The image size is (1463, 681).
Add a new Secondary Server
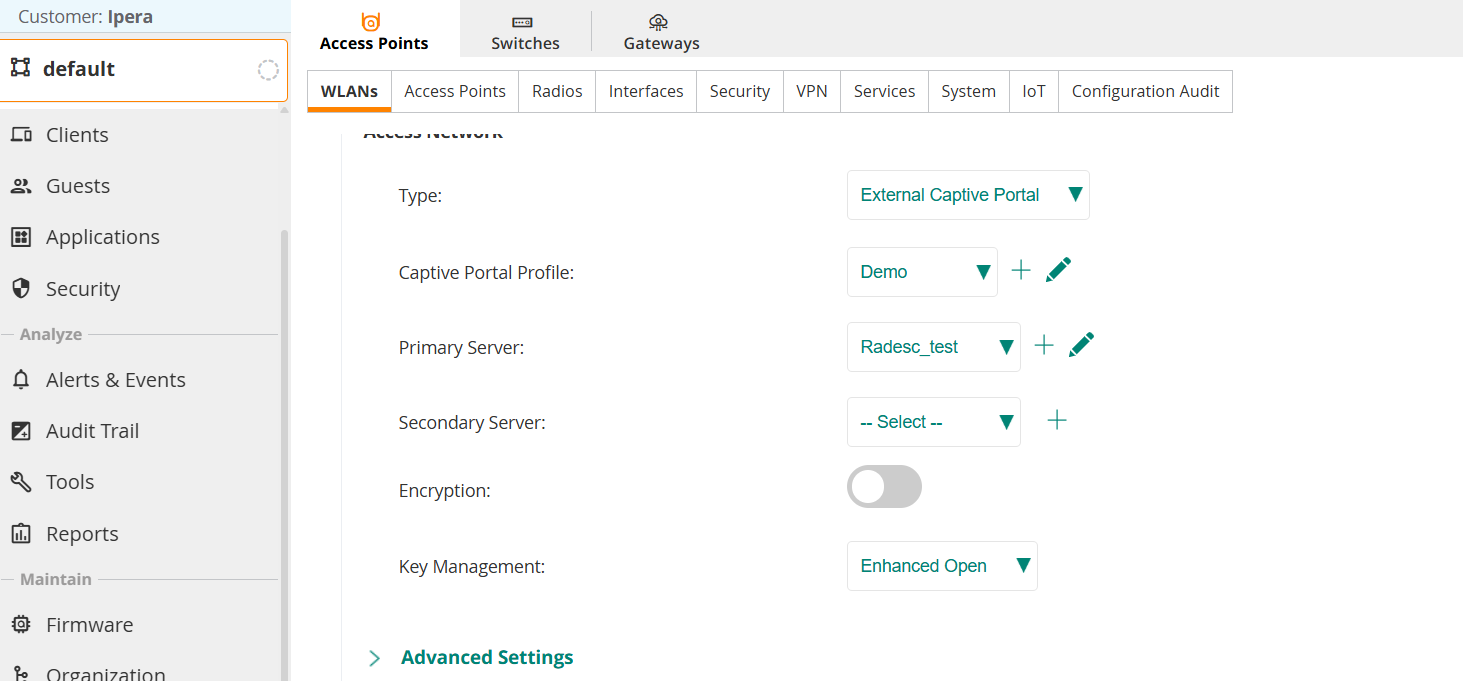pos(1056,421)
